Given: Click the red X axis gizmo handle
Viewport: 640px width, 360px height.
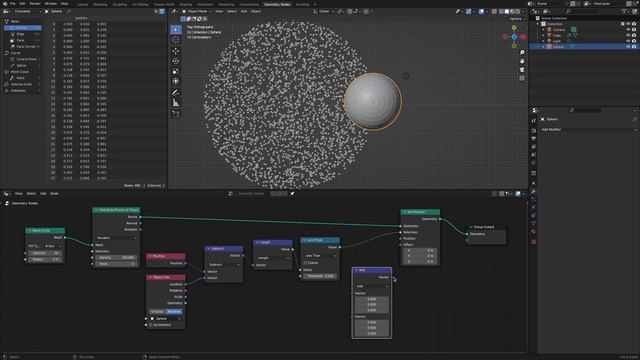Looking at the screenshot, I should coord(523,37).
